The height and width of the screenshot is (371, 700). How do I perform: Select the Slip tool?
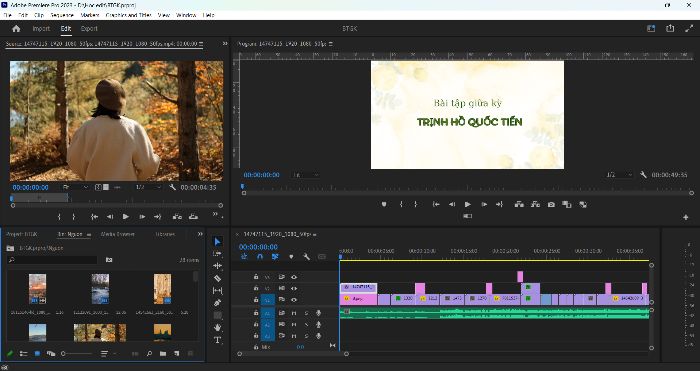[x=217, y=291]
